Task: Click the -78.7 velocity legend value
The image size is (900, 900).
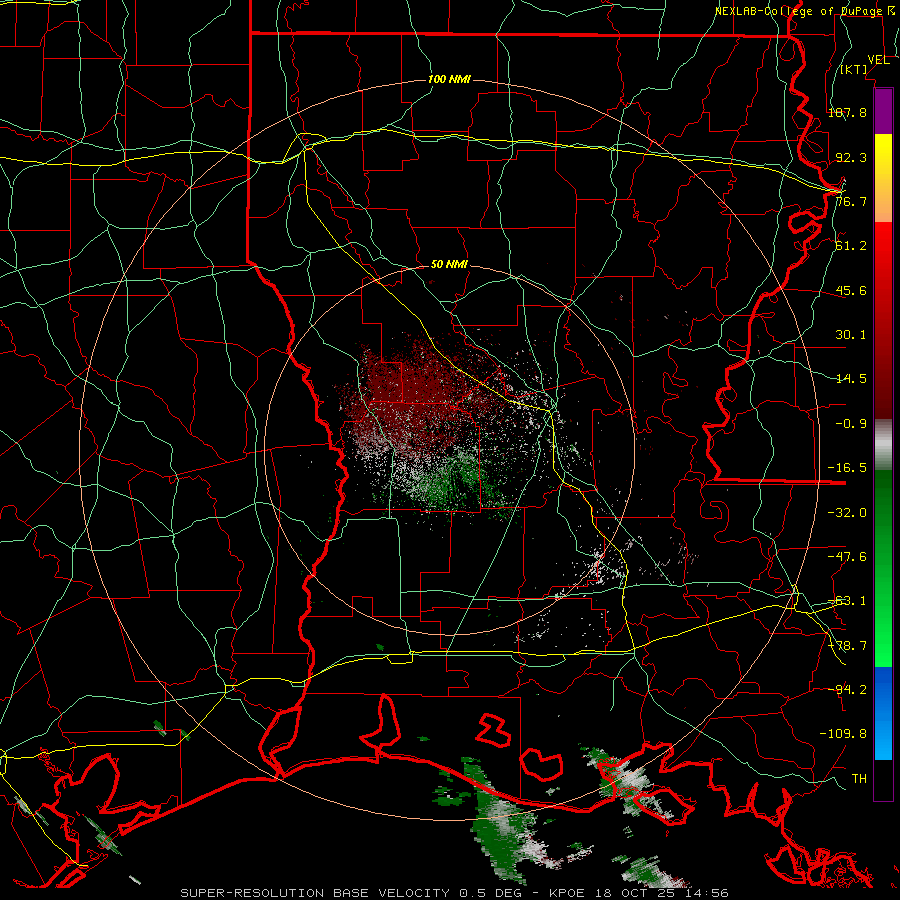Action: point(847,646)
